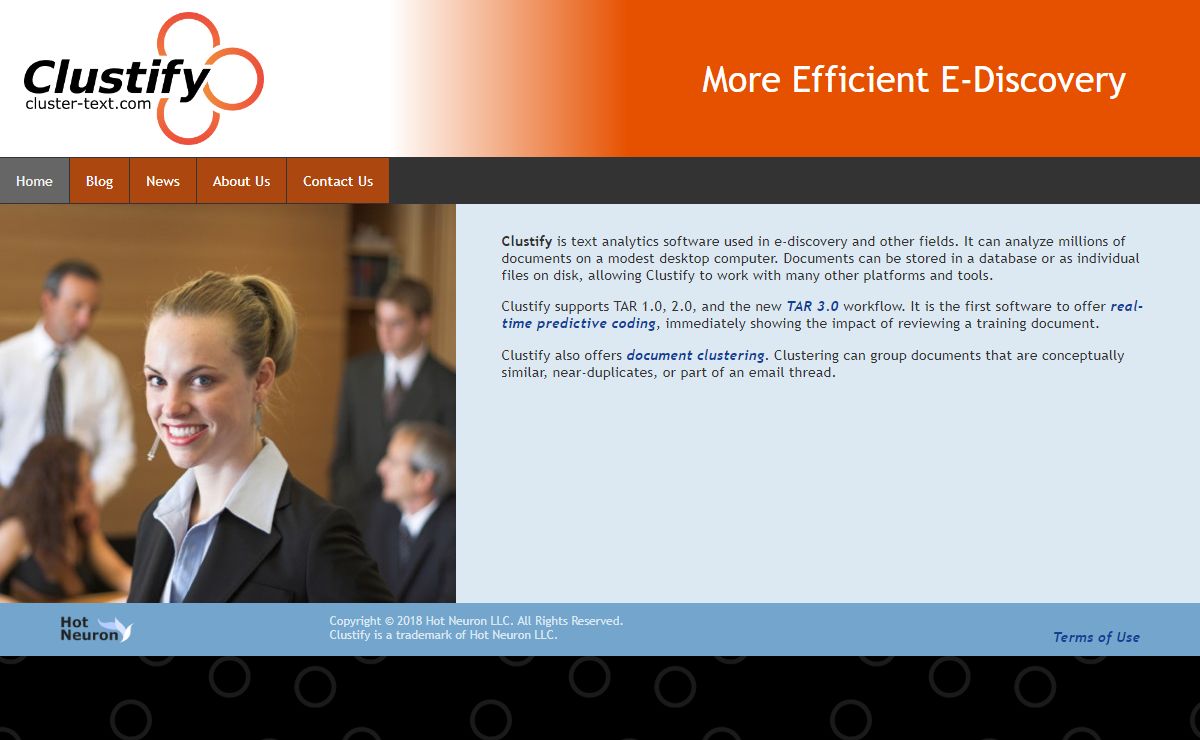This screenshot has width=1200, height=740.
Task: Go to the Blog page
Action: [x=99, y=181]
